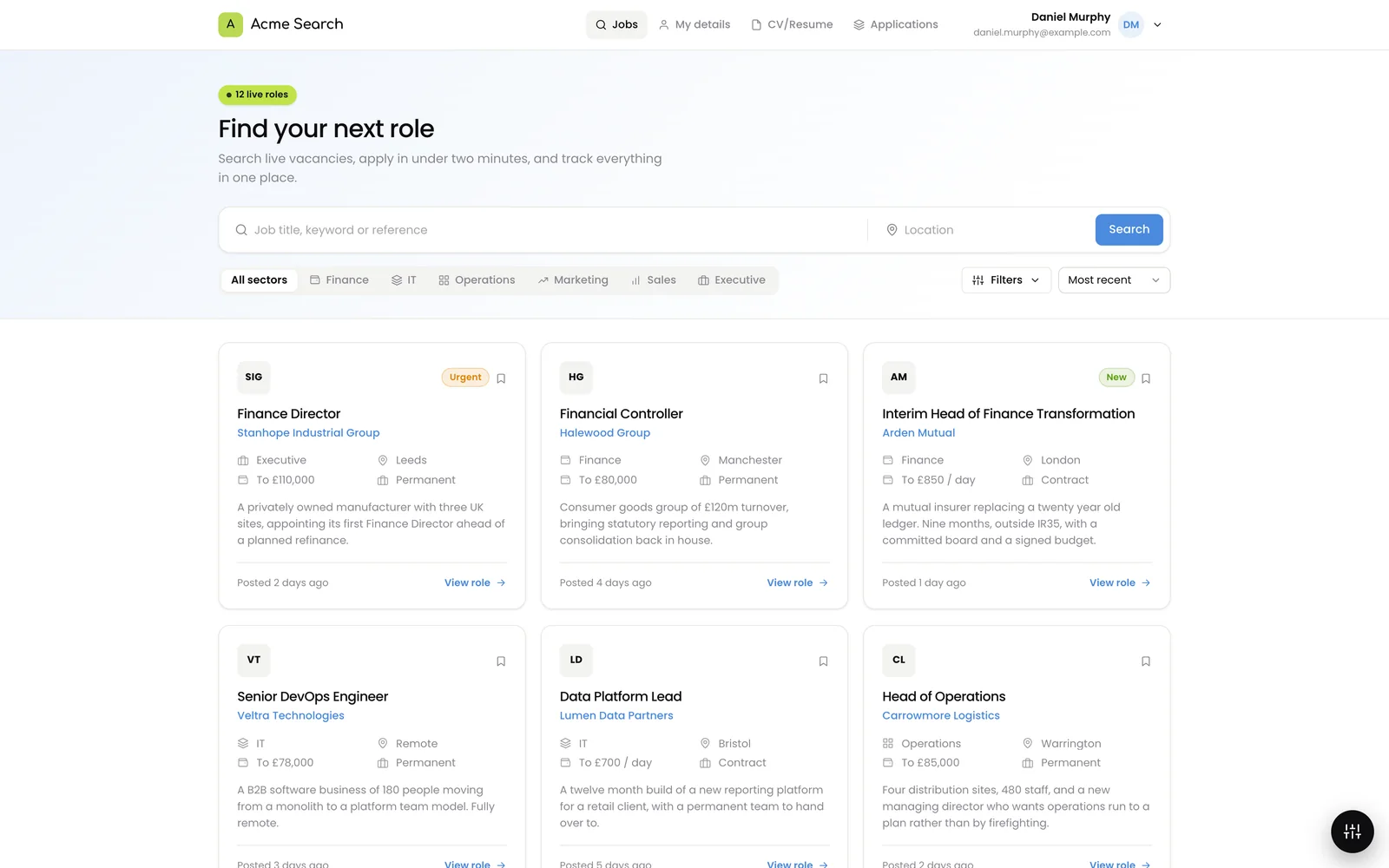
Task: Bookmark the Financial Controller role
Action: (x=823, y=378)
